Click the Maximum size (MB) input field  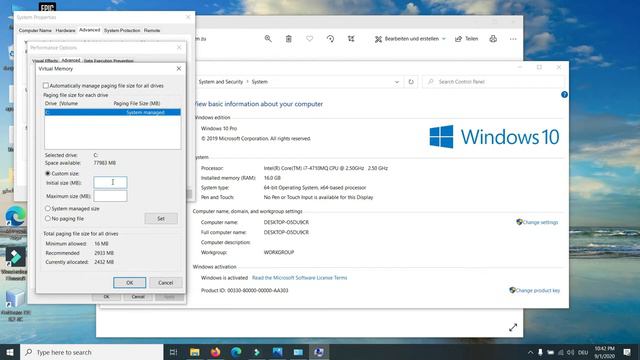pos(110,196)
